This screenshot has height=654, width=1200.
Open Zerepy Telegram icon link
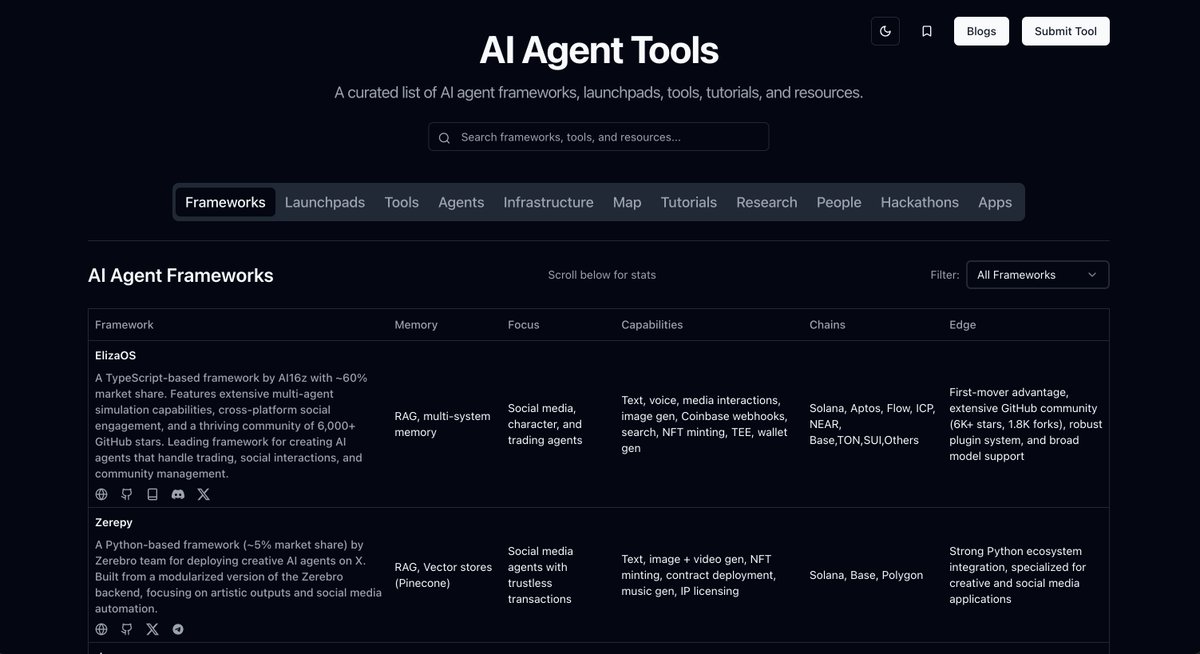click(178, 629)
